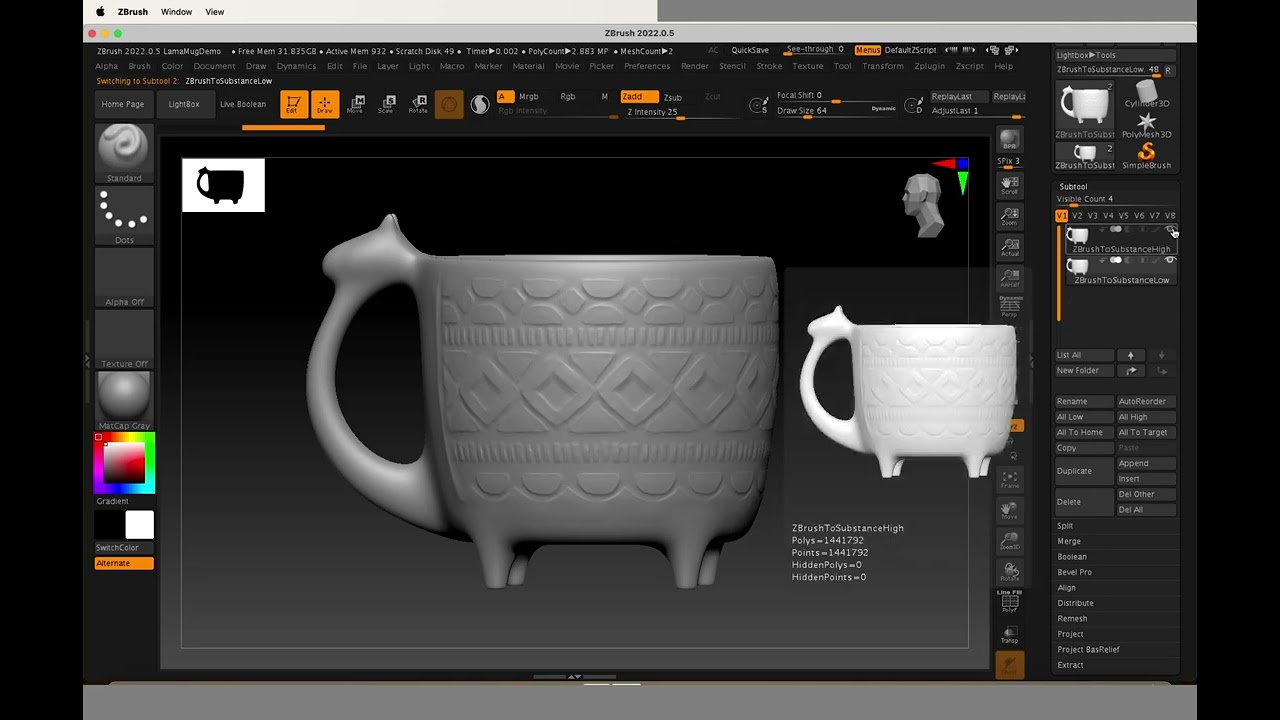Open the Dots stroke picker

pos(124,215)
